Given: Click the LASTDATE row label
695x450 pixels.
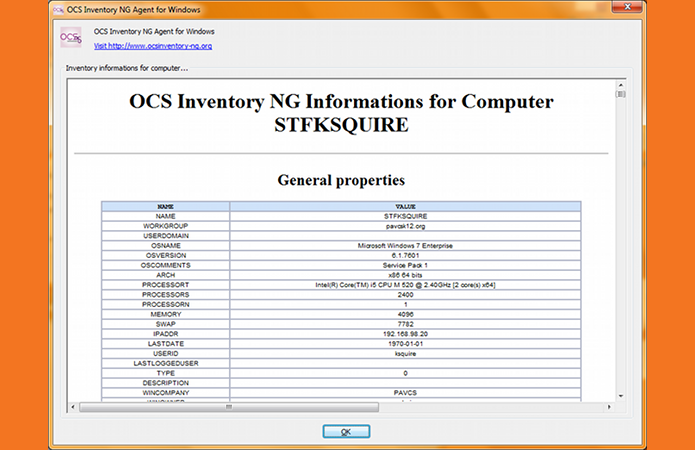Looking at the screenshot, I should coord(165,344).
